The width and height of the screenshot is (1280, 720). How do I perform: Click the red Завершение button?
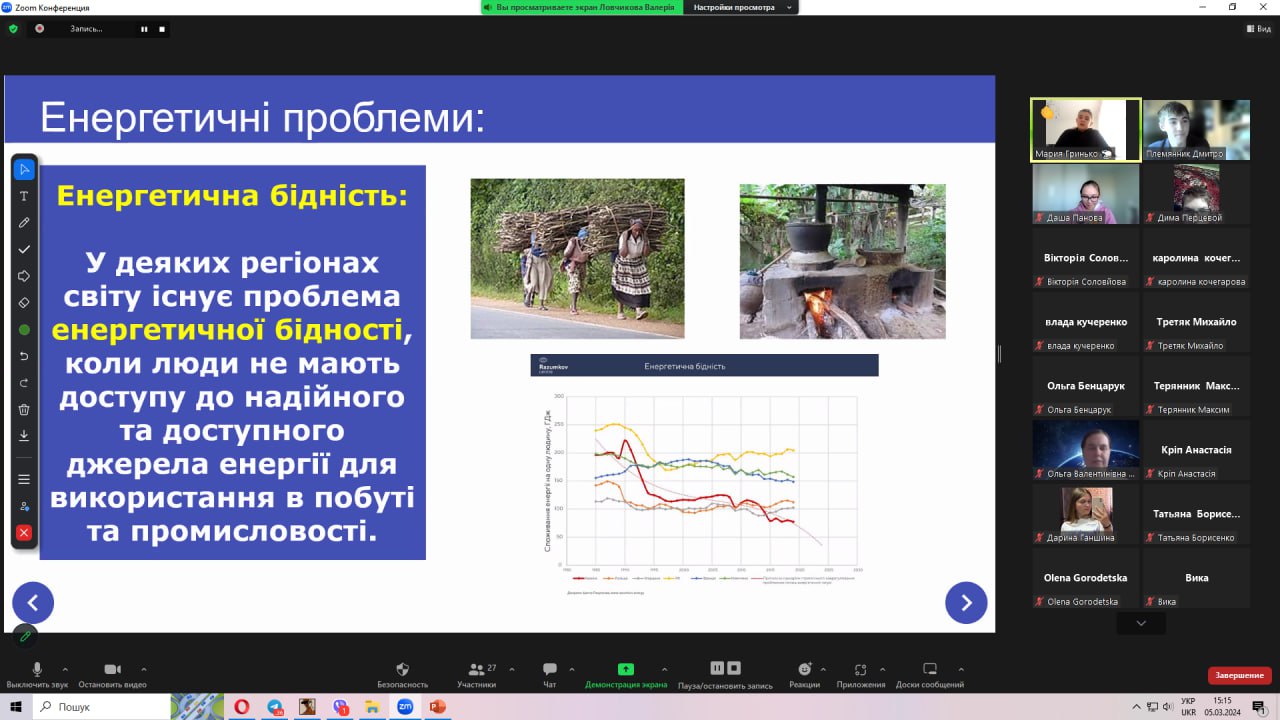click(x=1239, y=675)
